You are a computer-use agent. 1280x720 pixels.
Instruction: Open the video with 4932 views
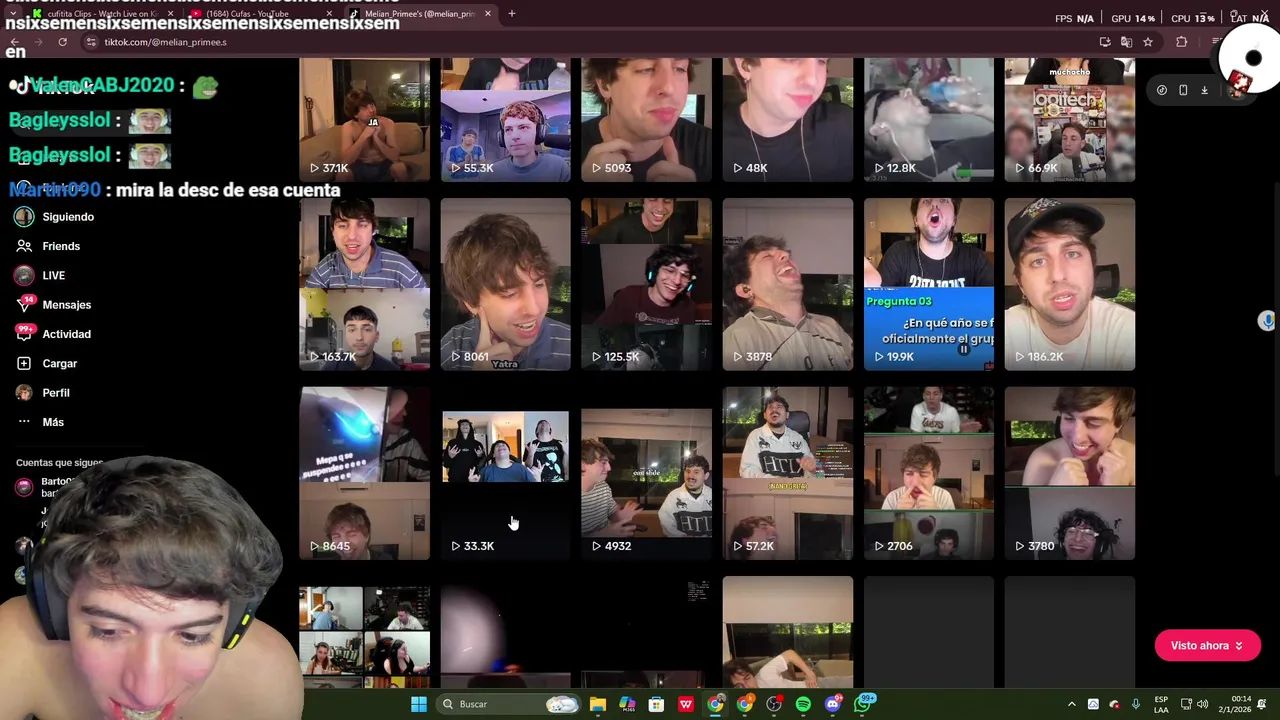[x=646, y=473]
